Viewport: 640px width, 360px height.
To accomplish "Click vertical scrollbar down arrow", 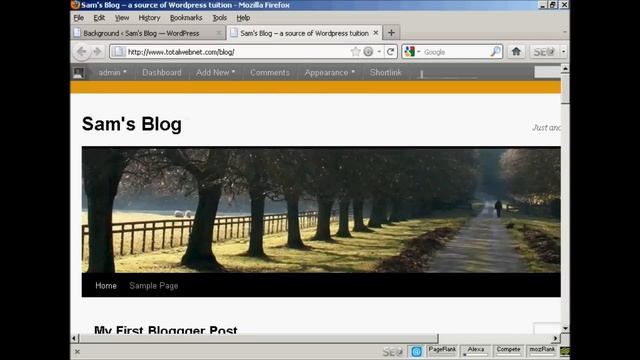I will coord(565,328).
